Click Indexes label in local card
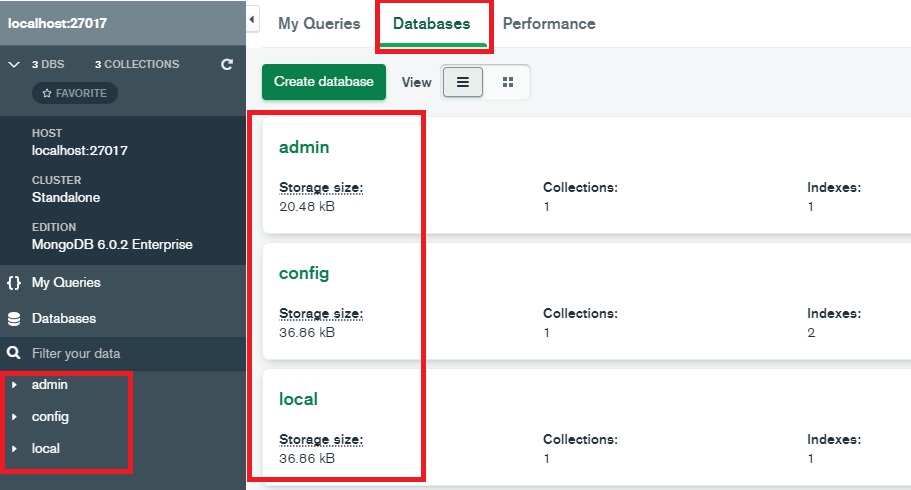 click(x=834, y=439)
